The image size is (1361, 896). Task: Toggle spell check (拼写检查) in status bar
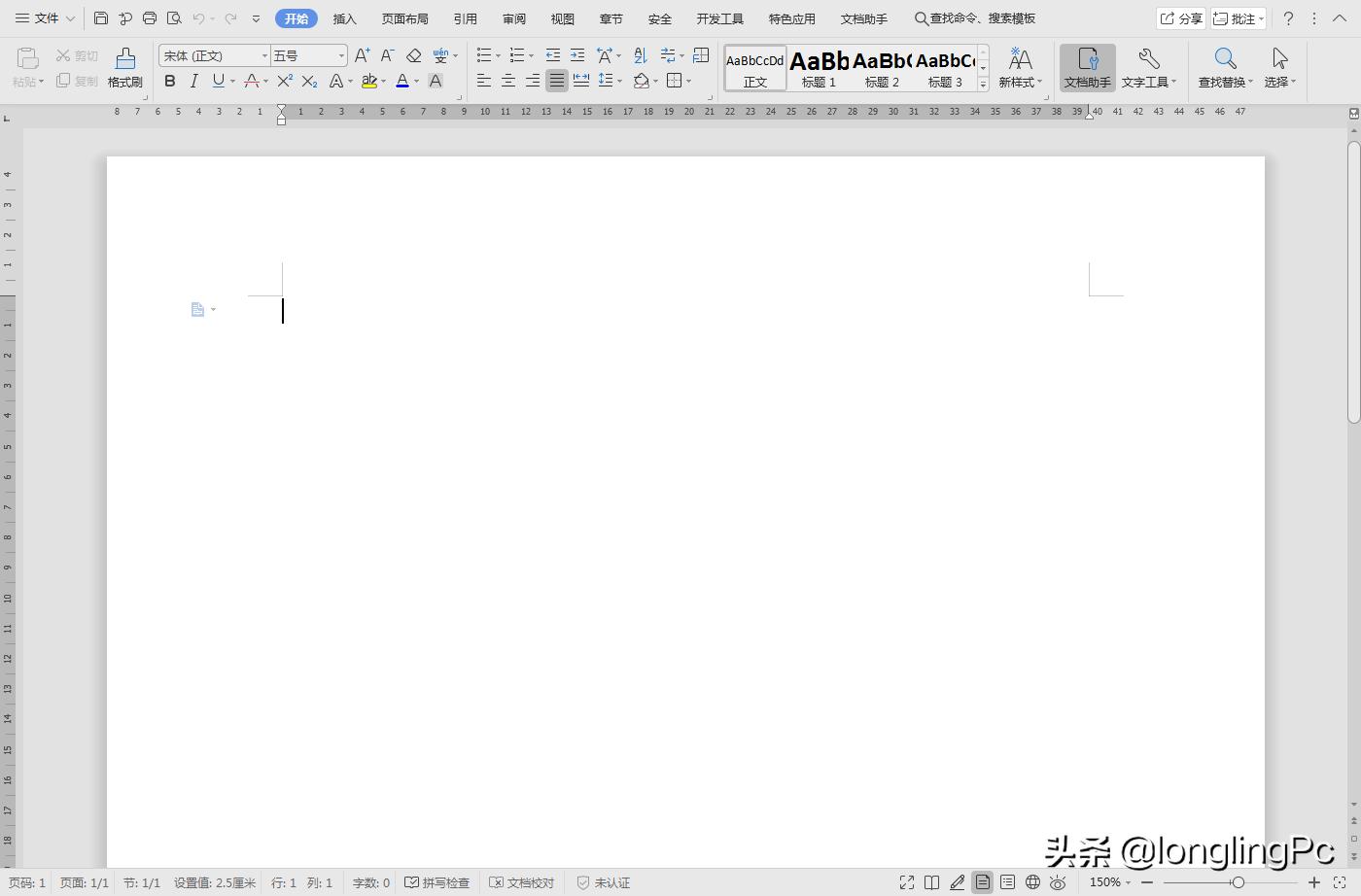pos(437,882)
